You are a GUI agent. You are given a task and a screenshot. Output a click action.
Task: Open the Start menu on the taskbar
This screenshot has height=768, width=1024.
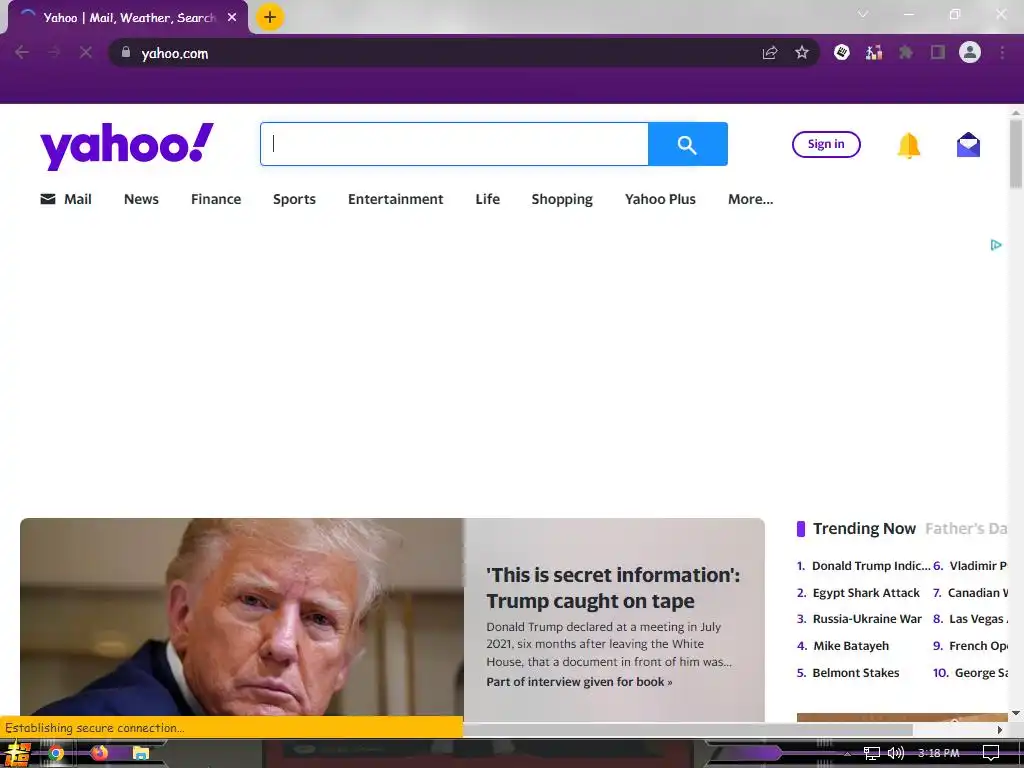pos(17,754)
